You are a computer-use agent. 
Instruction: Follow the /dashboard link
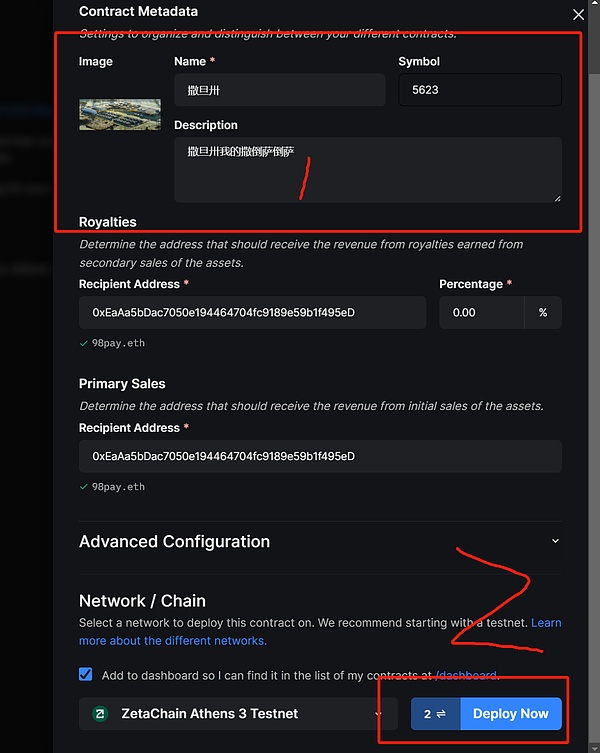[x=466, y=675]
